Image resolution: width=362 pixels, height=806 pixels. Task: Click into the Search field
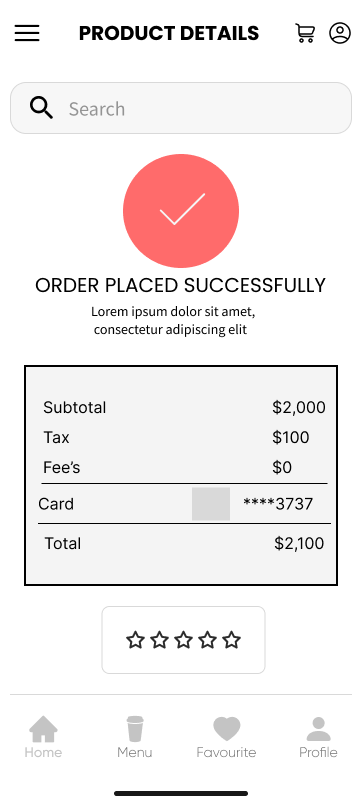[181, 108]
